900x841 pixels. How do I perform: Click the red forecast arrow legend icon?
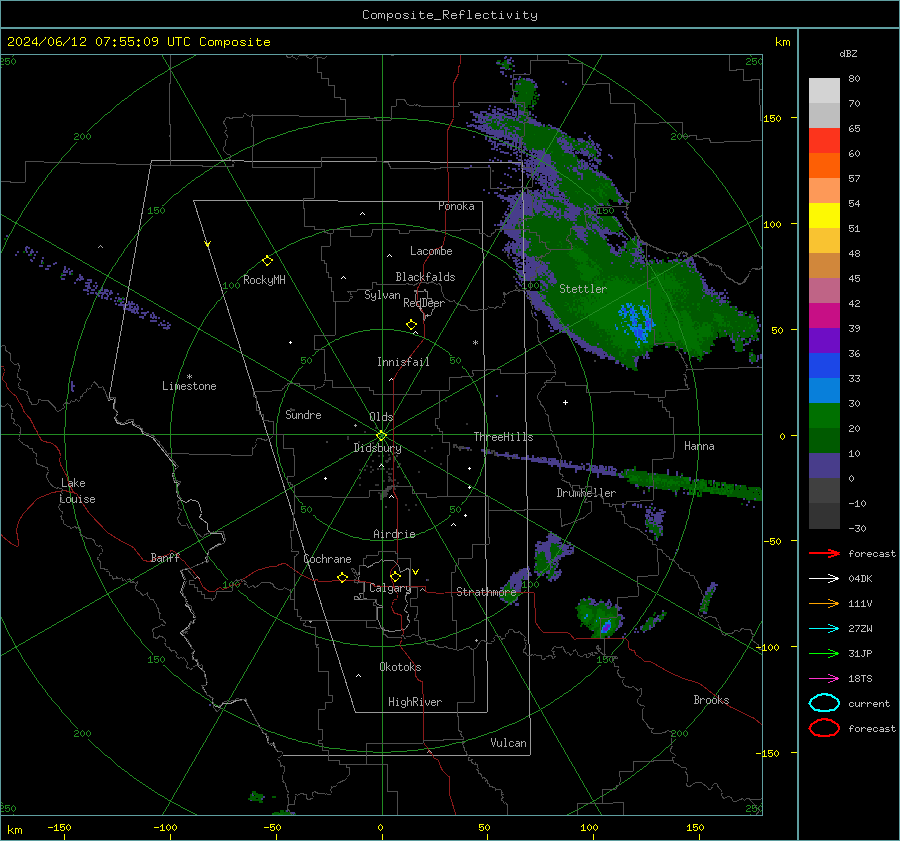click(824, 553)
